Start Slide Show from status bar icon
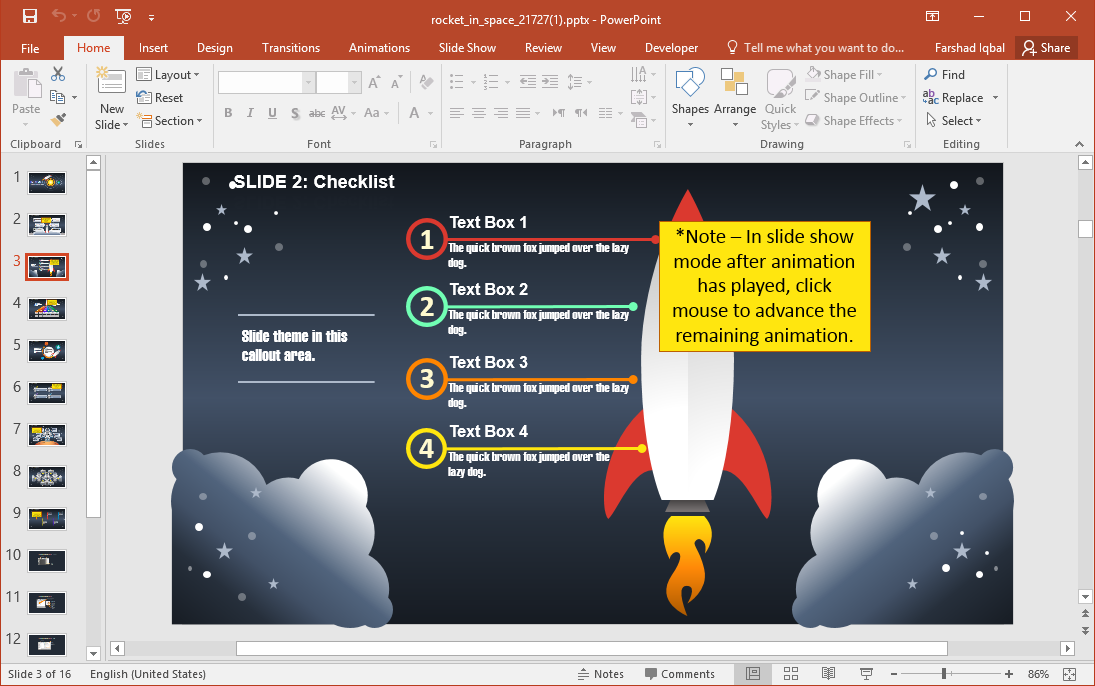Viewport: 1095px width, 686px height. (x=867, y=674)
